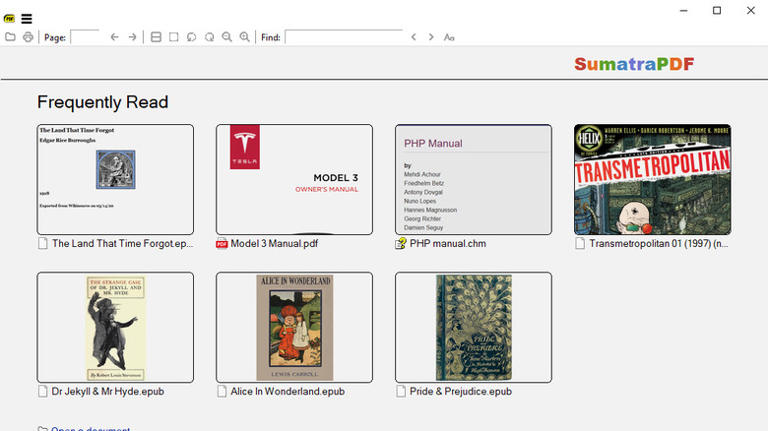Click the Open file folder icon
Screen dimensions: 768x431
point(10,37)
